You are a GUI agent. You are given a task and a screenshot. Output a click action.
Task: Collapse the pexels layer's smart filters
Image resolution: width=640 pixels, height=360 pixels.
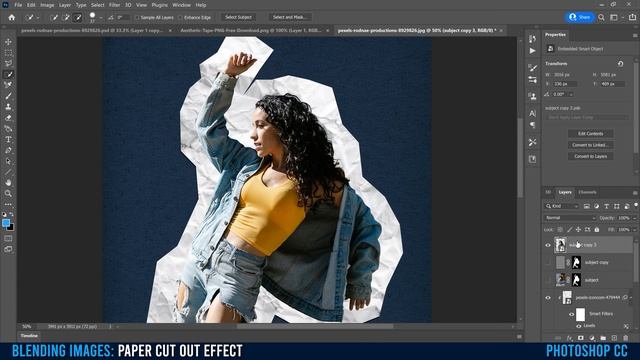(631, 298)
